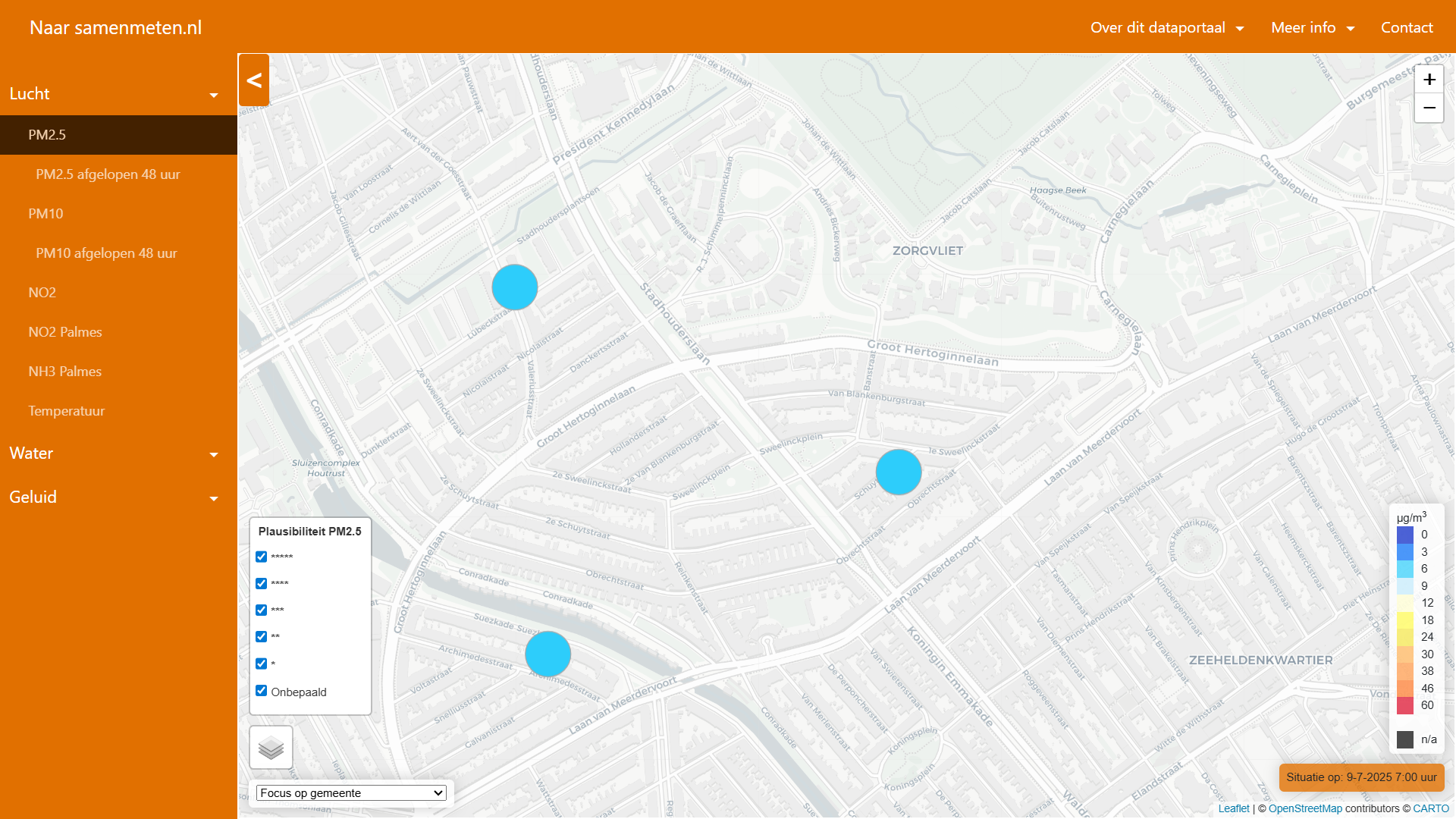Click the Plausibiliteit PM2.5 heading
1456x819 pixels.
[x=310, y=532]
